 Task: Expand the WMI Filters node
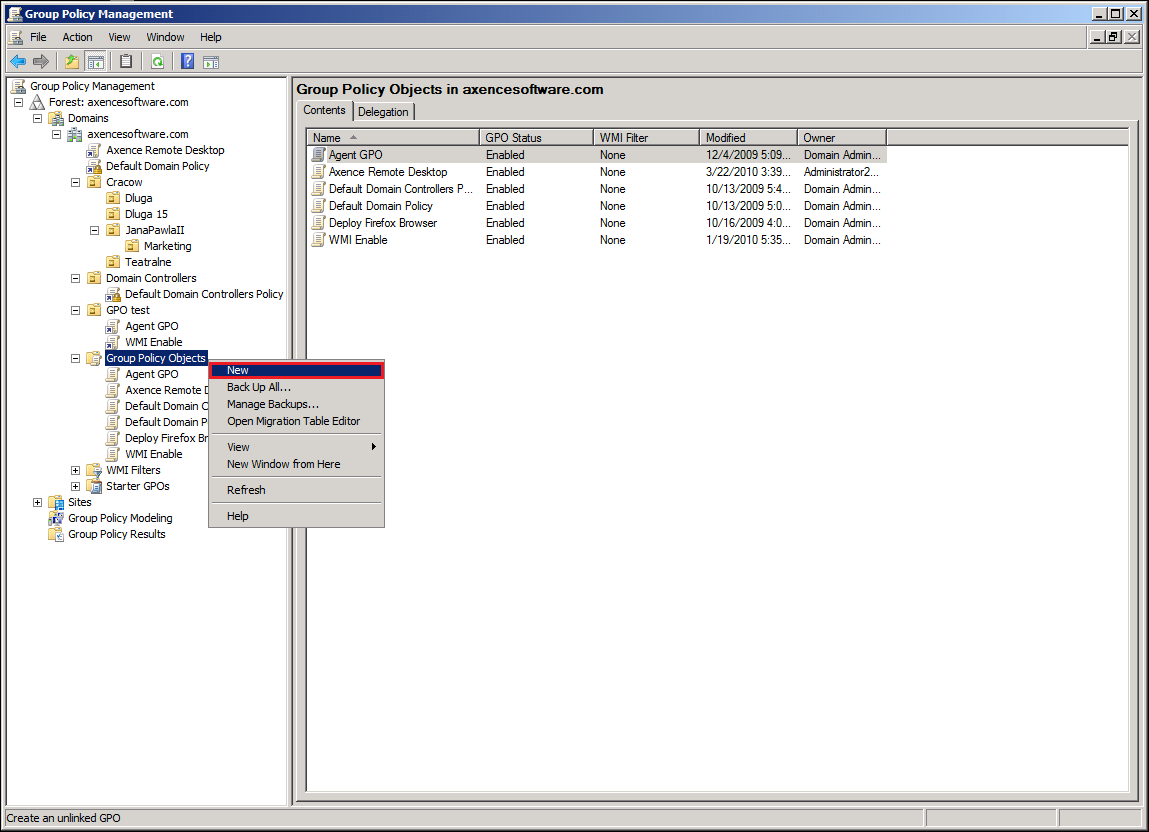pos(76,470)
